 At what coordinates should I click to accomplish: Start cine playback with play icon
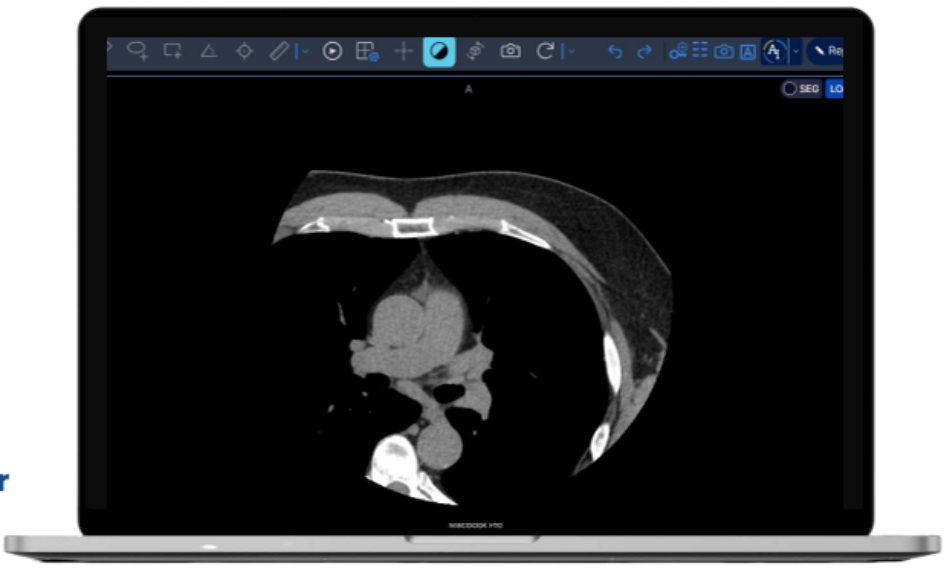(x=332, y=51)
